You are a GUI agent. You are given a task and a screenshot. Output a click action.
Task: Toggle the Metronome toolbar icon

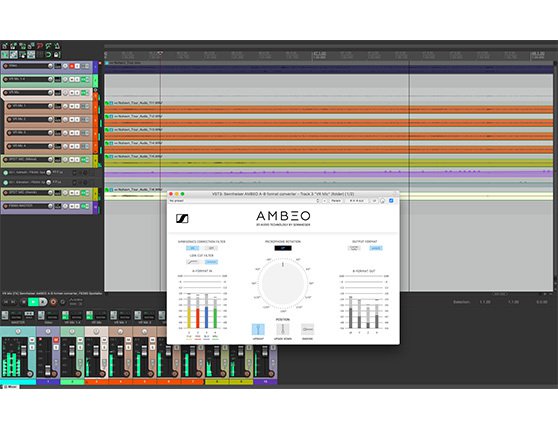(57, 46)
